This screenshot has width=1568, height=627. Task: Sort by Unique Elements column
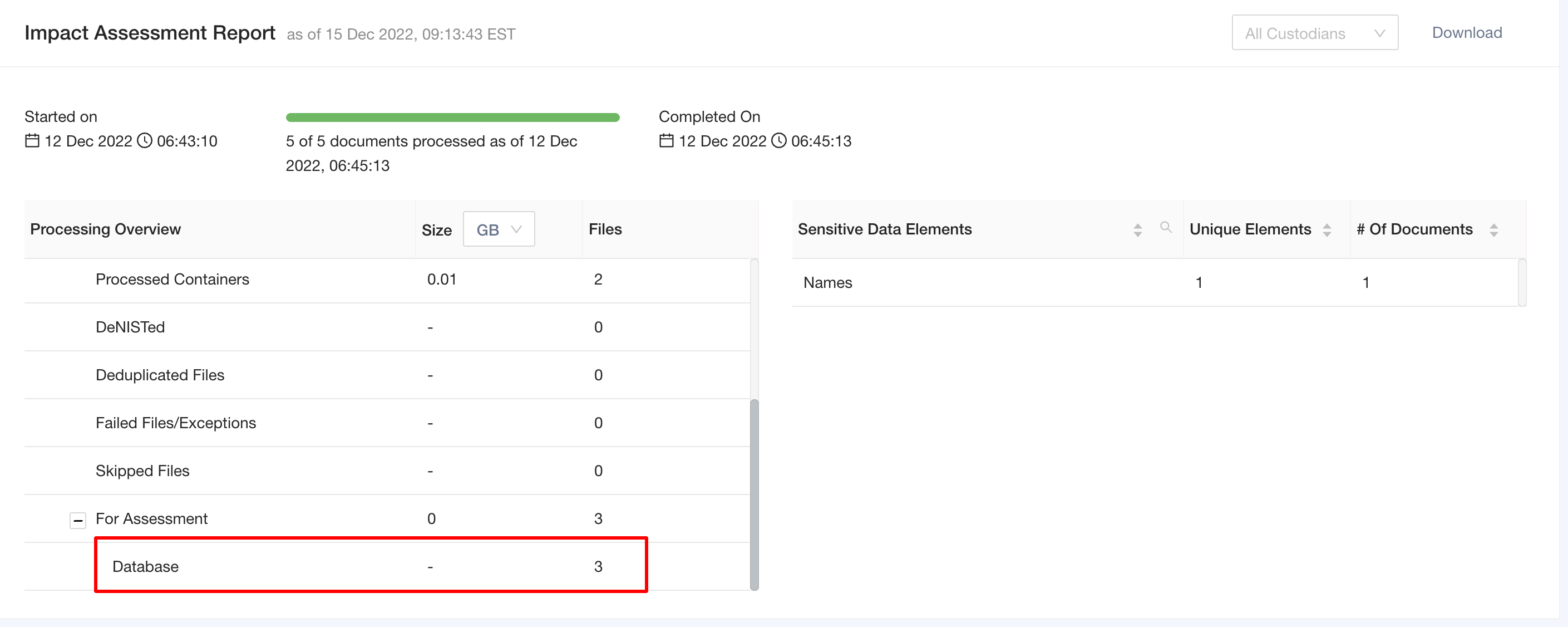(x=1327, y=230)
